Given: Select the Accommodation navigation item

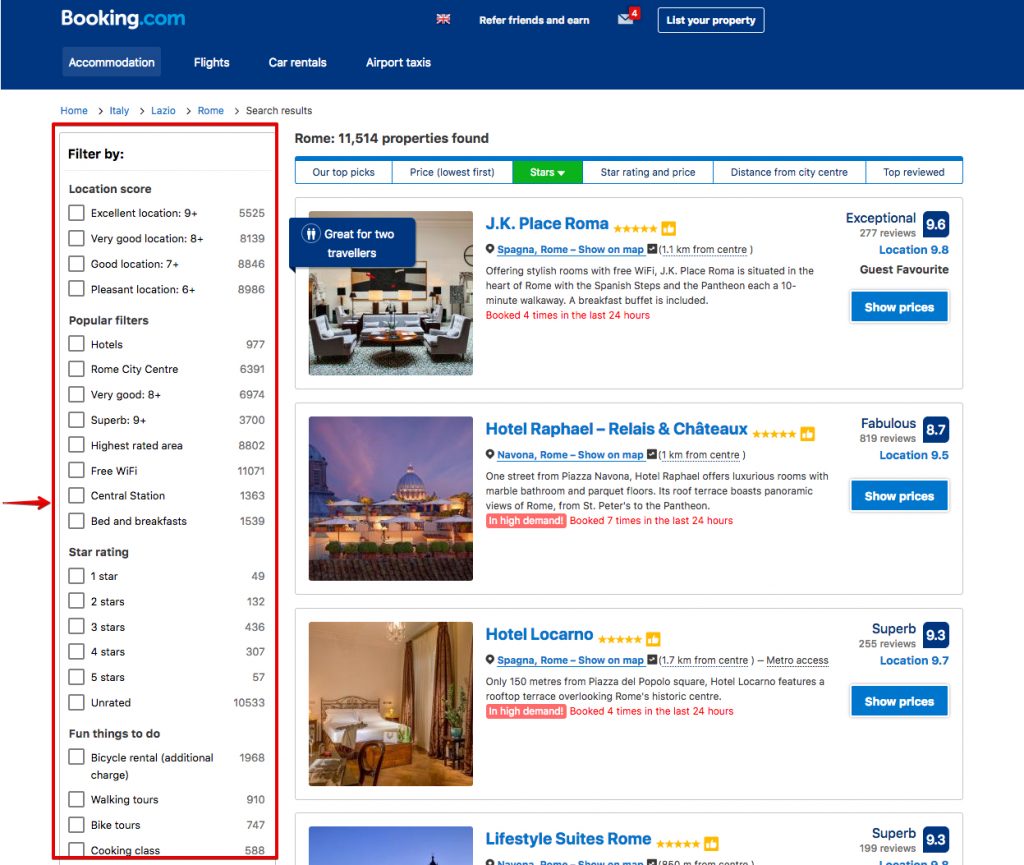Looking at the screenshot, I should (x=112, y=62).
